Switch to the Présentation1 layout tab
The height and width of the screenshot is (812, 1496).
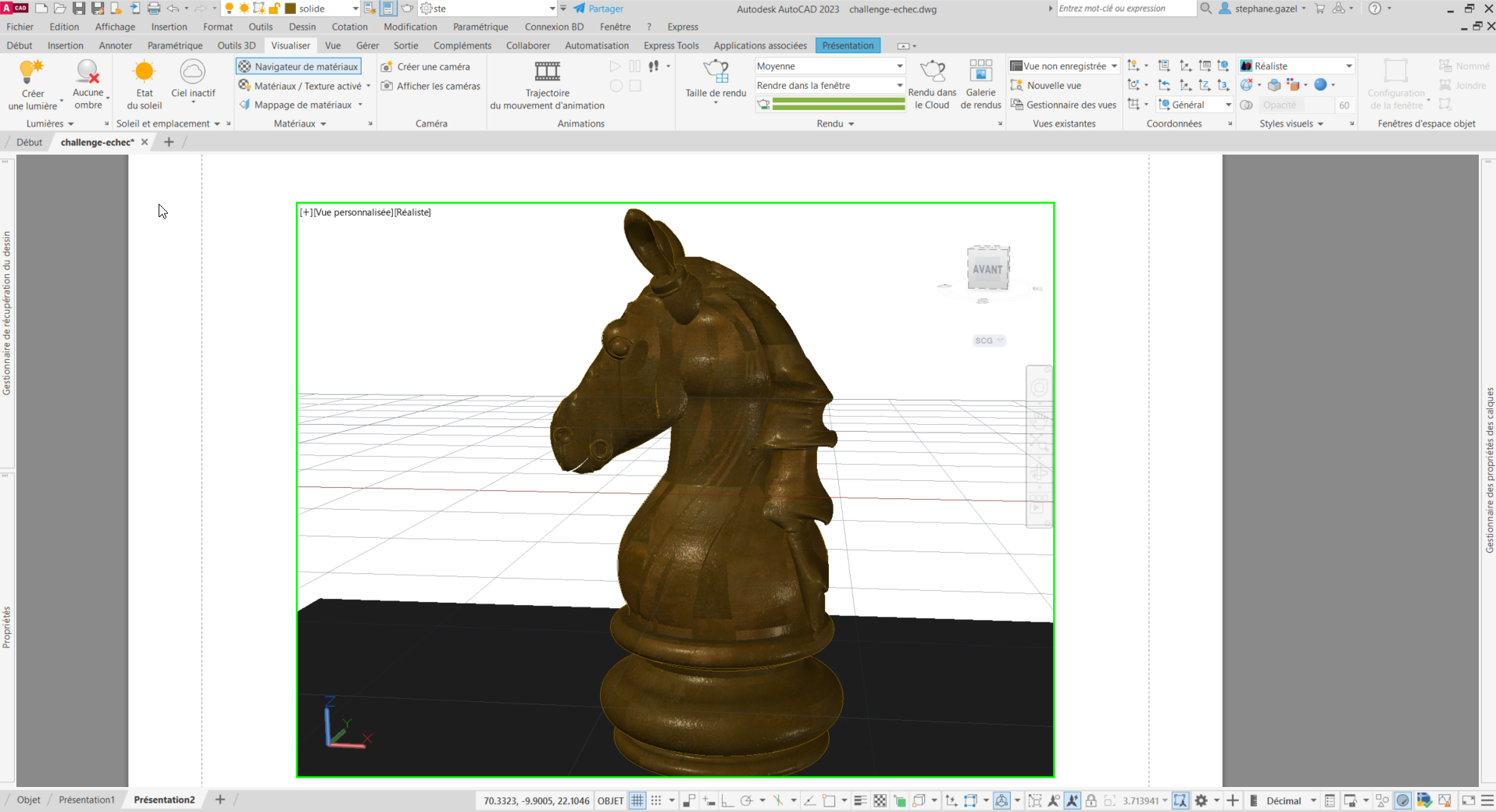pos(87,800)
